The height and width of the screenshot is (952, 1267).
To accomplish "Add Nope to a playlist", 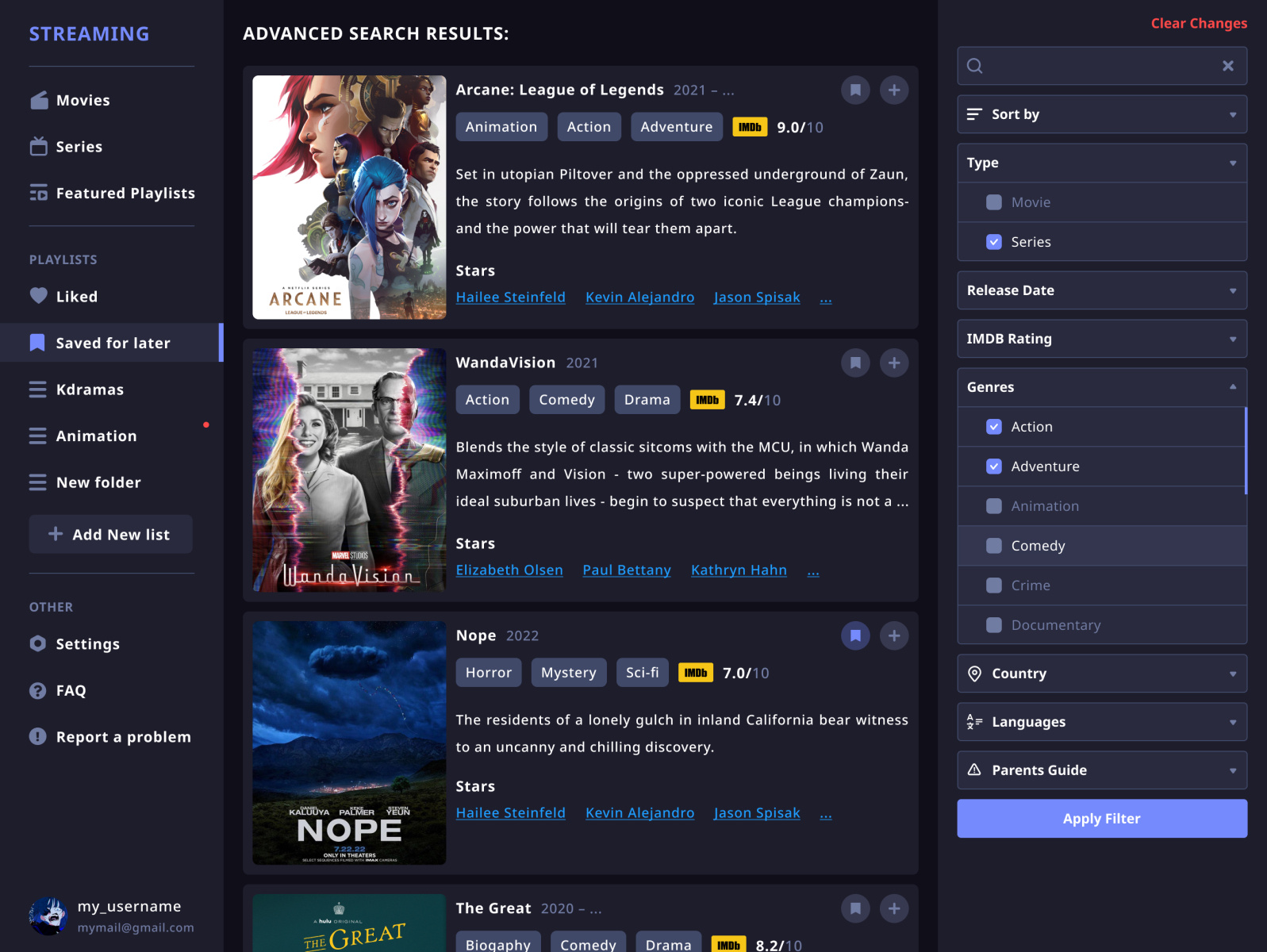I will pyautogui.click(x=894, y=635).
